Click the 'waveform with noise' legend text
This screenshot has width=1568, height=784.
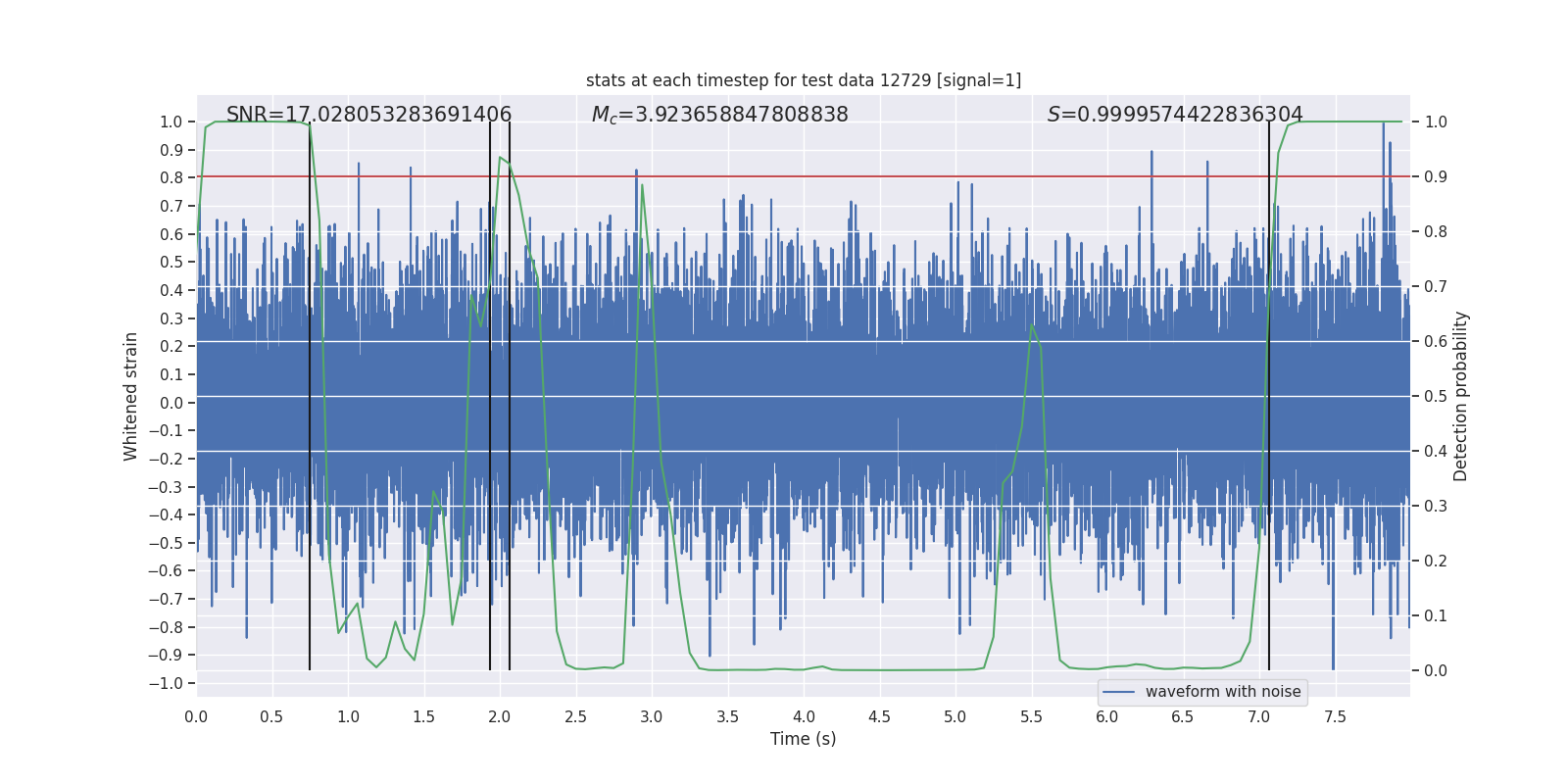point(1223,692)
